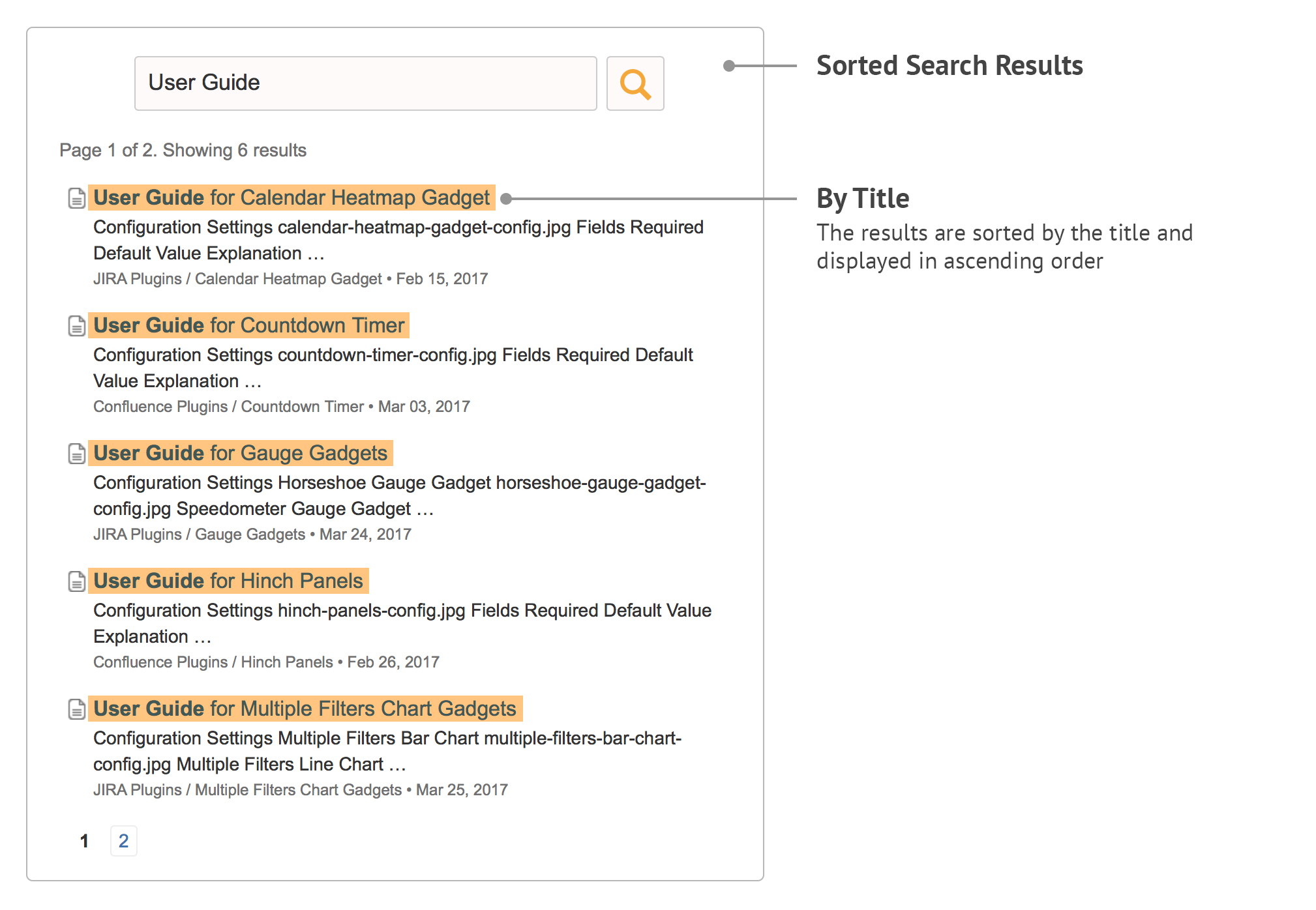Image resolution: width=1316 pixels, height=910 pixels.
Task: Click the User Guide search input field
Action: 365,83
